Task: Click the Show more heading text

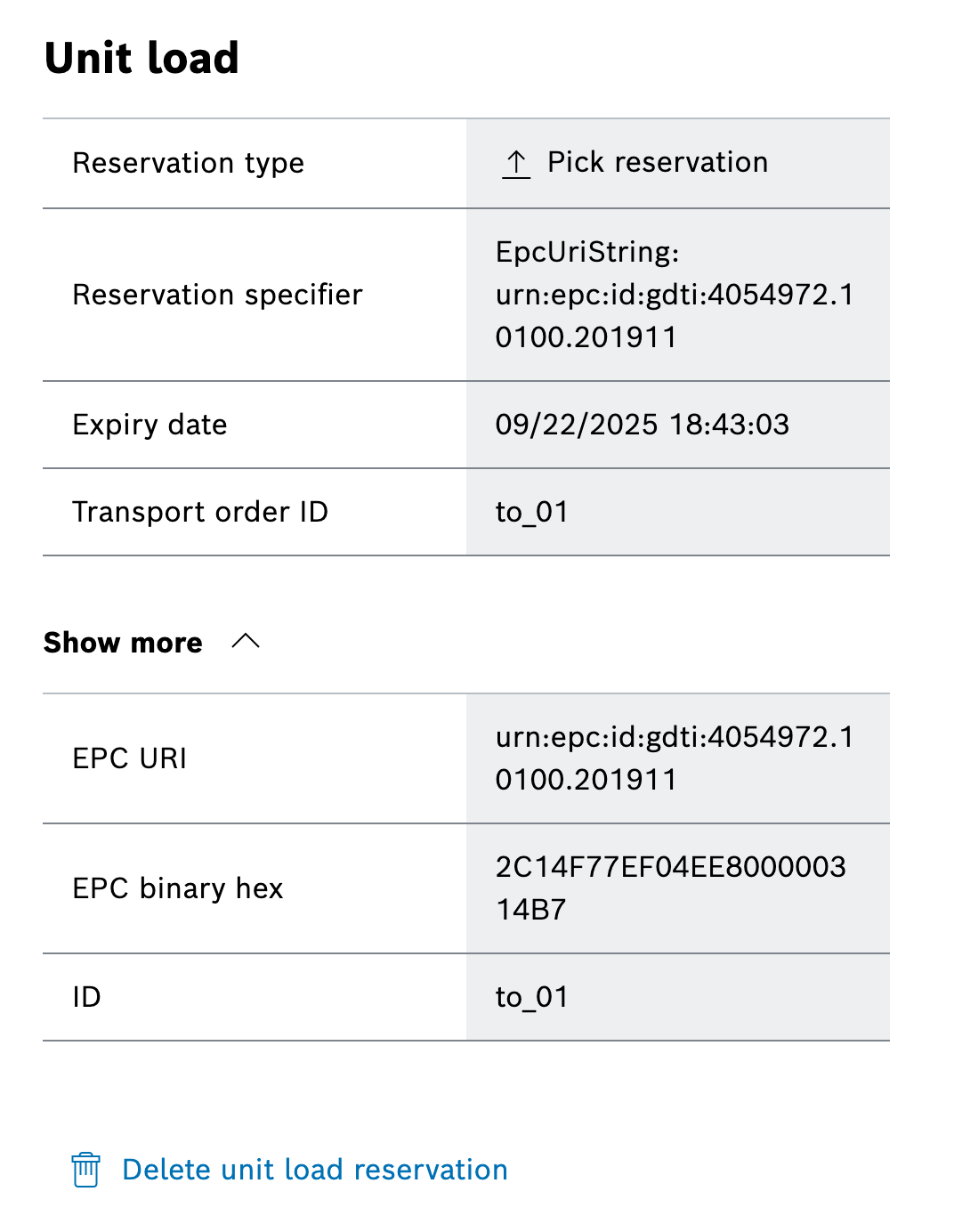Action: click(123, 643)
